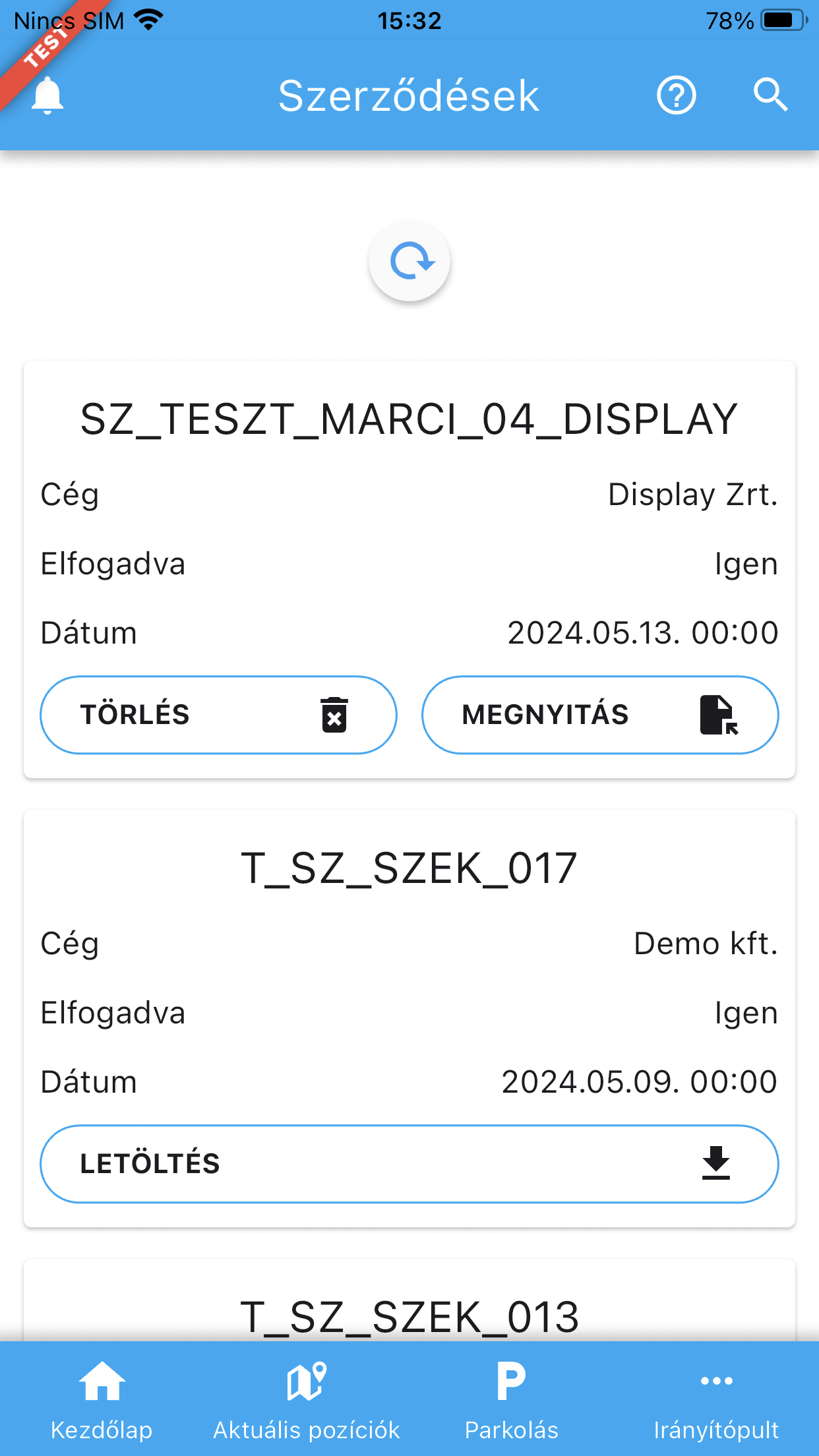The width and height of the screenshot is (819, 1456).
Task: Tap the Szerződések page title
Action: pyautogui.click(x=409, y=96)
